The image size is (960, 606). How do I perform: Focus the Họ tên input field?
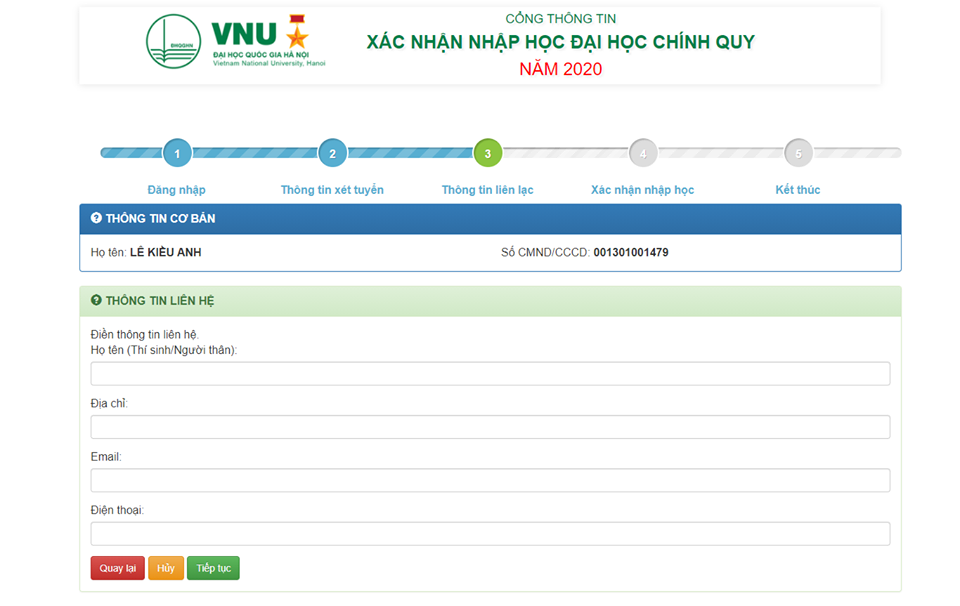pos(490,374)
